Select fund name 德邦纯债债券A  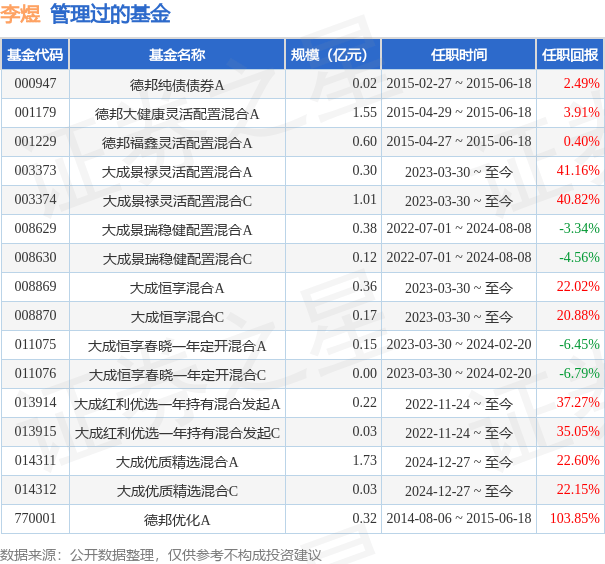[x=177, y=85]
